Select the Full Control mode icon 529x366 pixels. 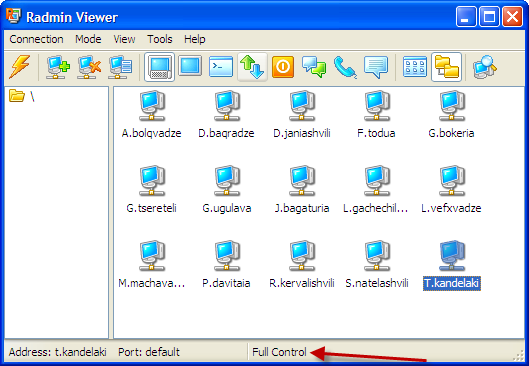(159, 67)
